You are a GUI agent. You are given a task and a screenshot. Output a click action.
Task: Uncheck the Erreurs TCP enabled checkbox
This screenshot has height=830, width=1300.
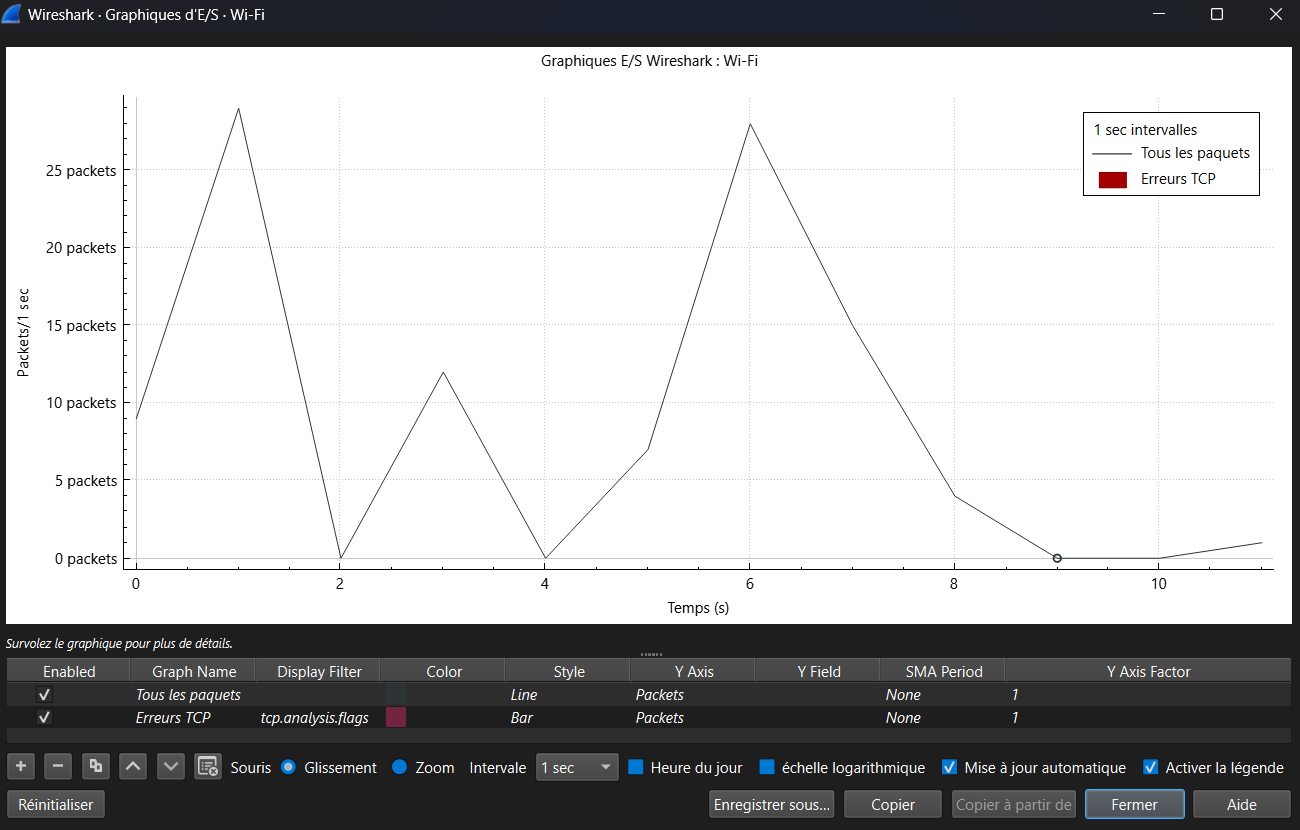(44, 717)
